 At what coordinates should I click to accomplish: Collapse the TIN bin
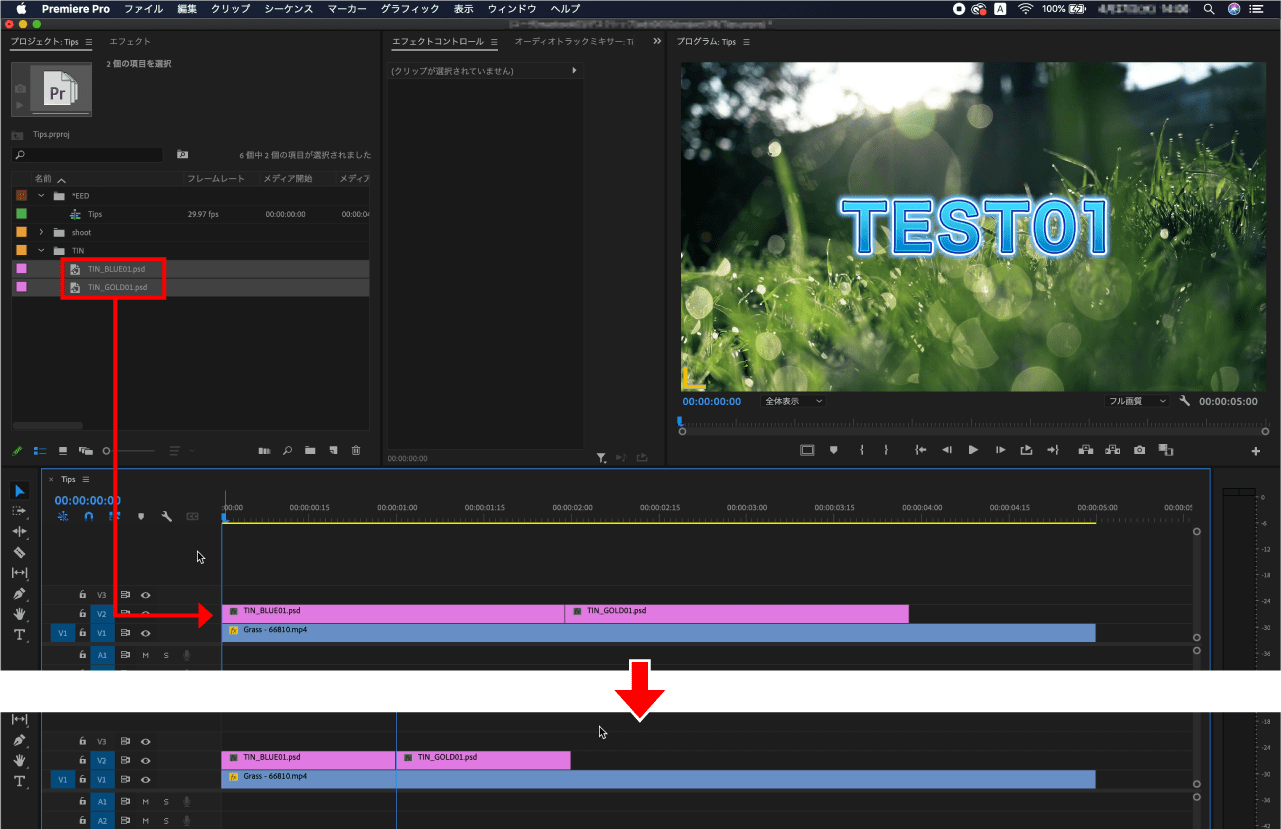coord(42,250)
